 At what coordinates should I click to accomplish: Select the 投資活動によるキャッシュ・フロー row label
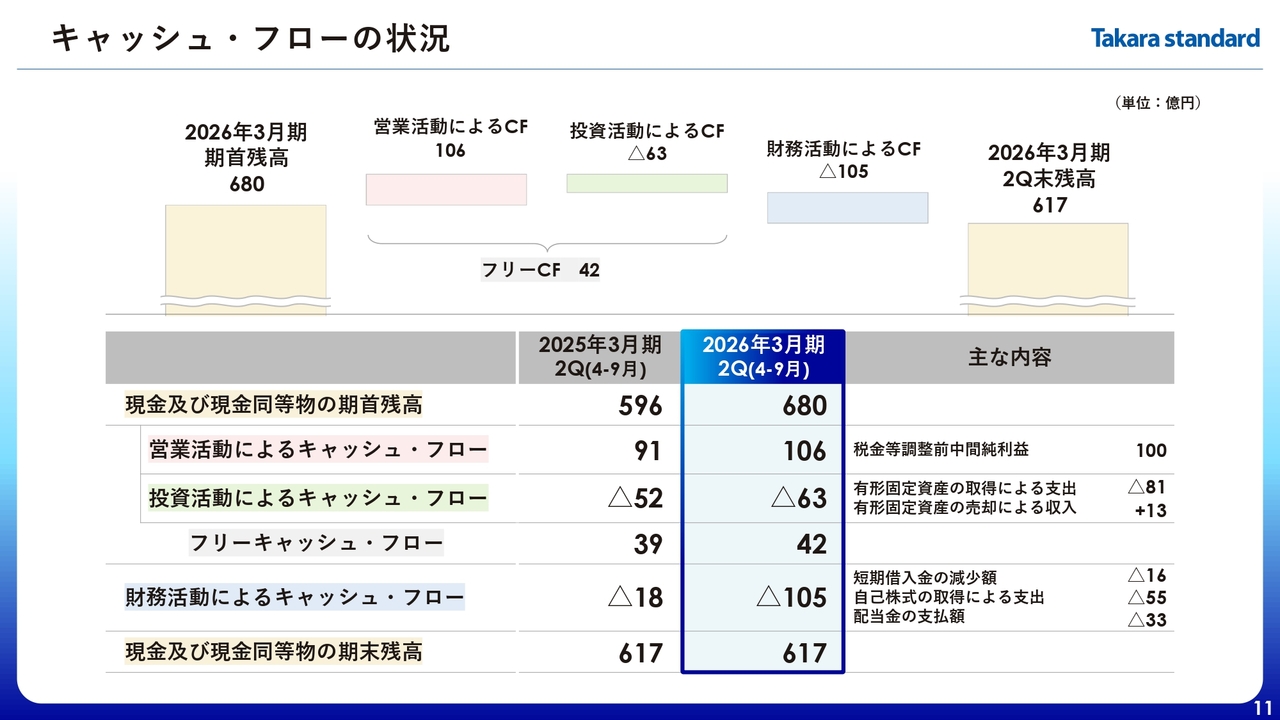318,498
